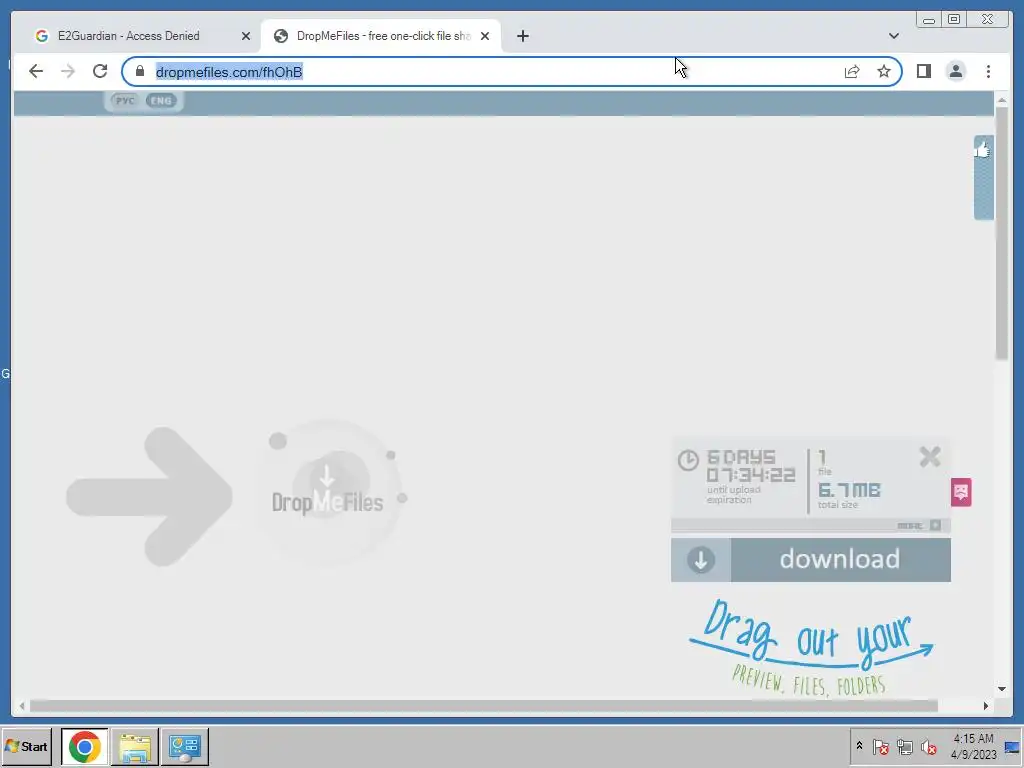Click the show desktop icon in the tray

click(1012, 746)
